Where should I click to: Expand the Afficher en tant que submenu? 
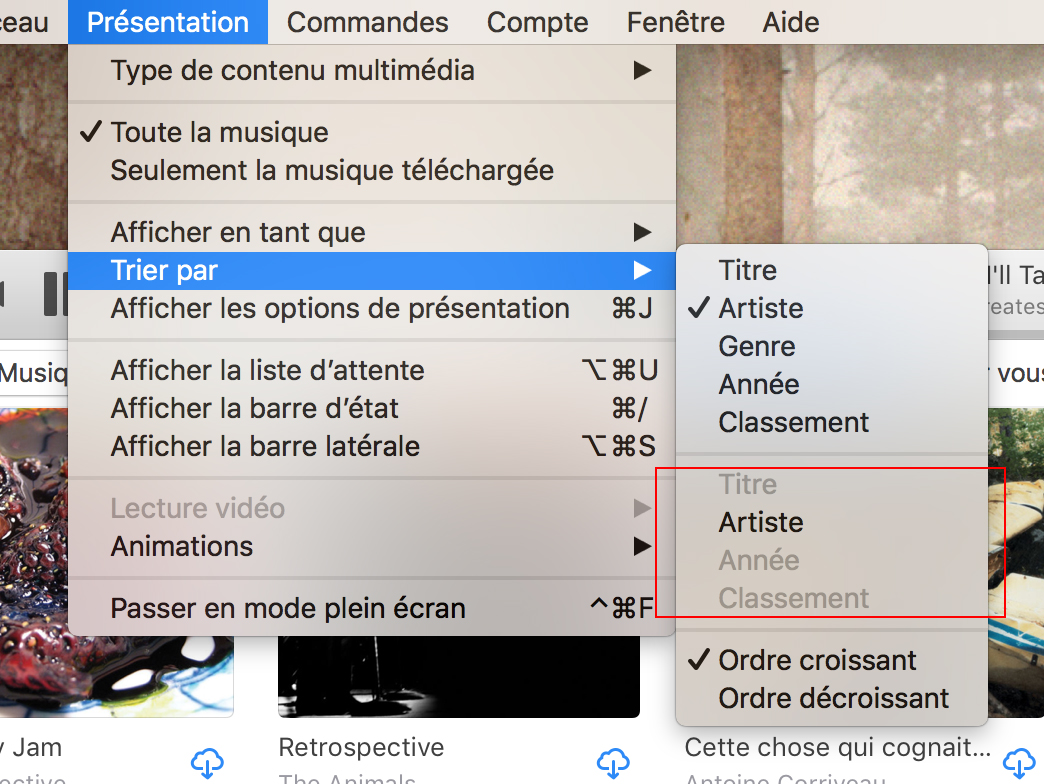[372, 232]
